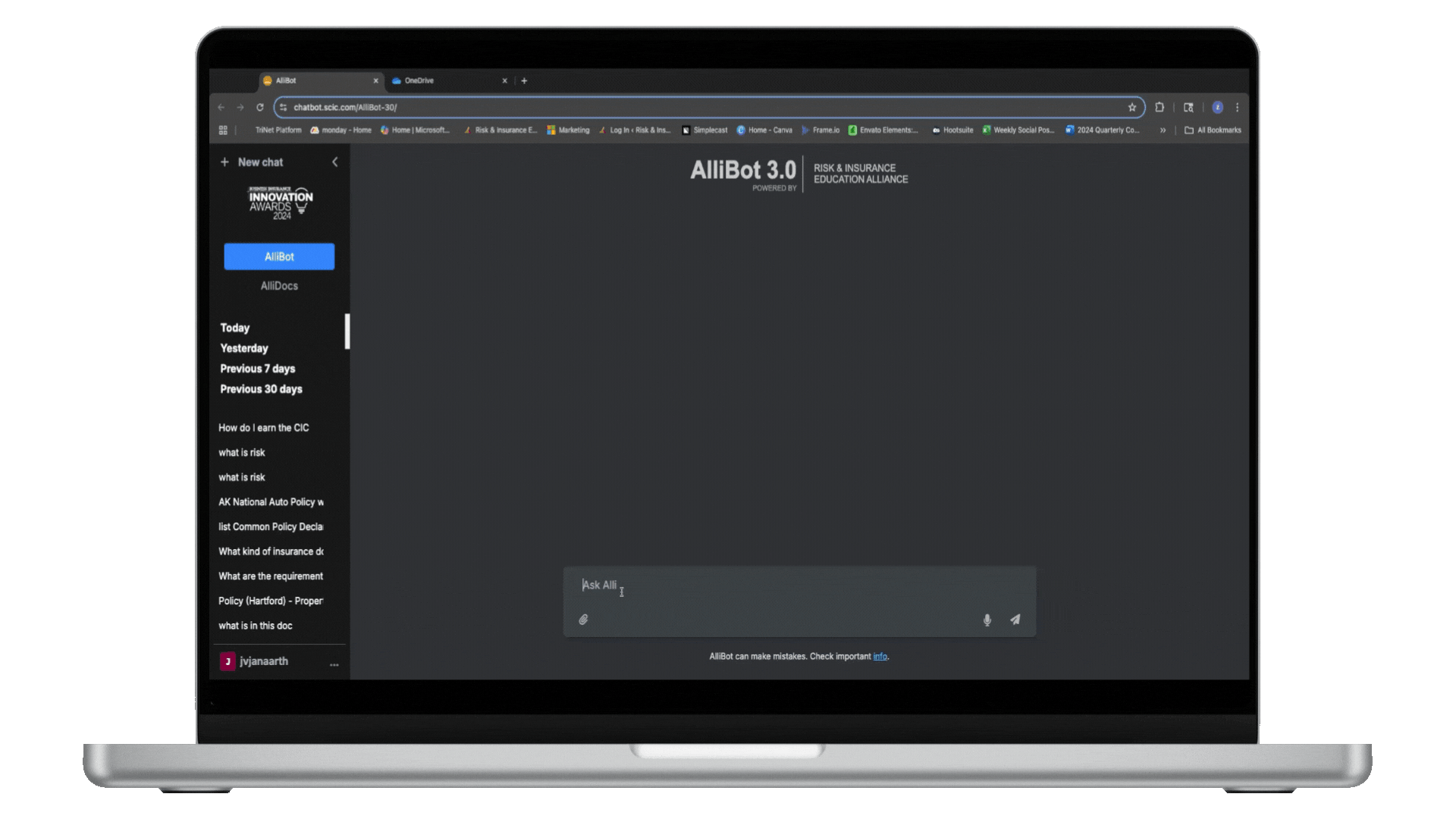1456x819 pixels.
Task: Open the 2024 Quarterly Co... bookmark
Action: (1103, 130)
